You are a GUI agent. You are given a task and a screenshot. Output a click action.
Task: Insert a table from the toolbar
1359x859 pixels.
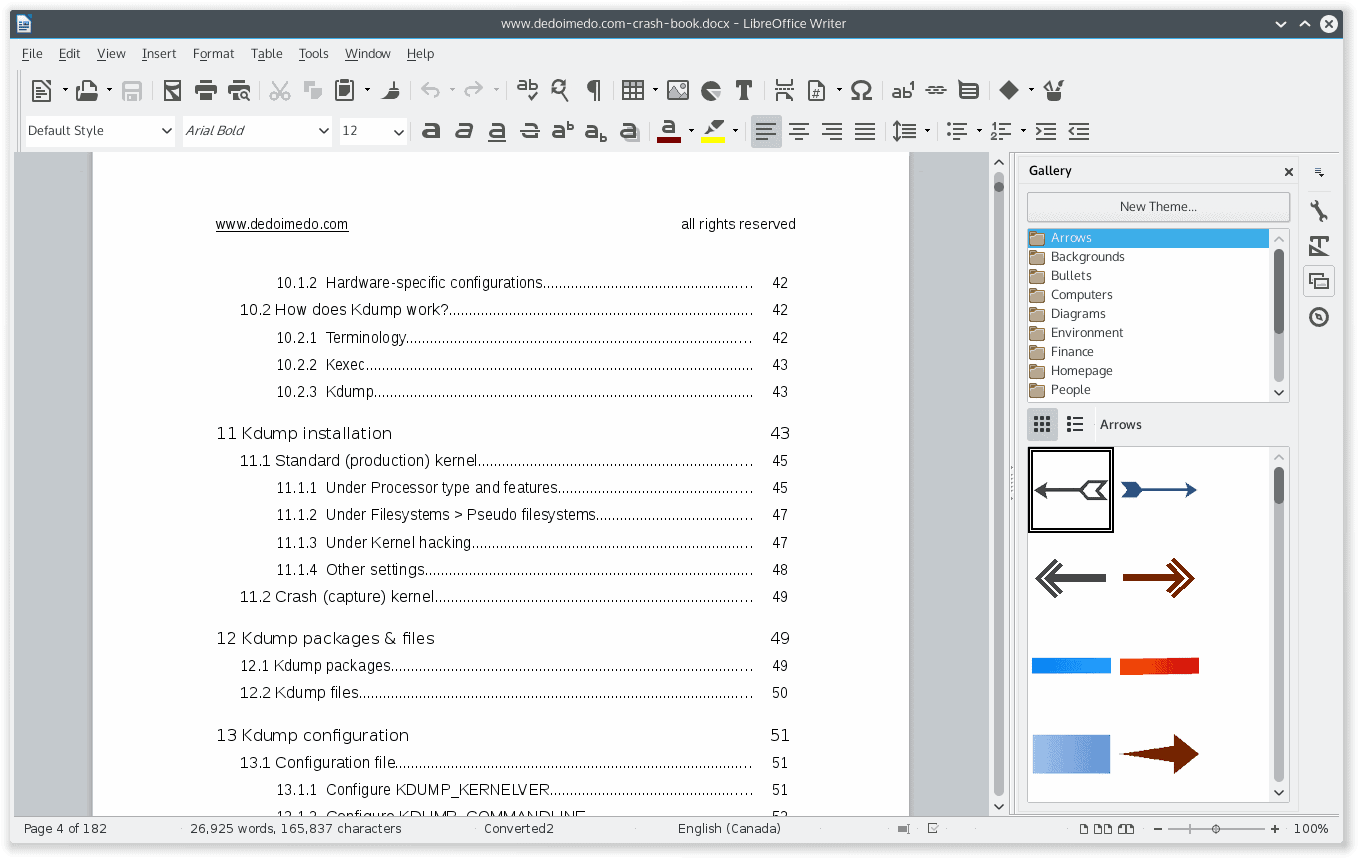tap(633, 91)
